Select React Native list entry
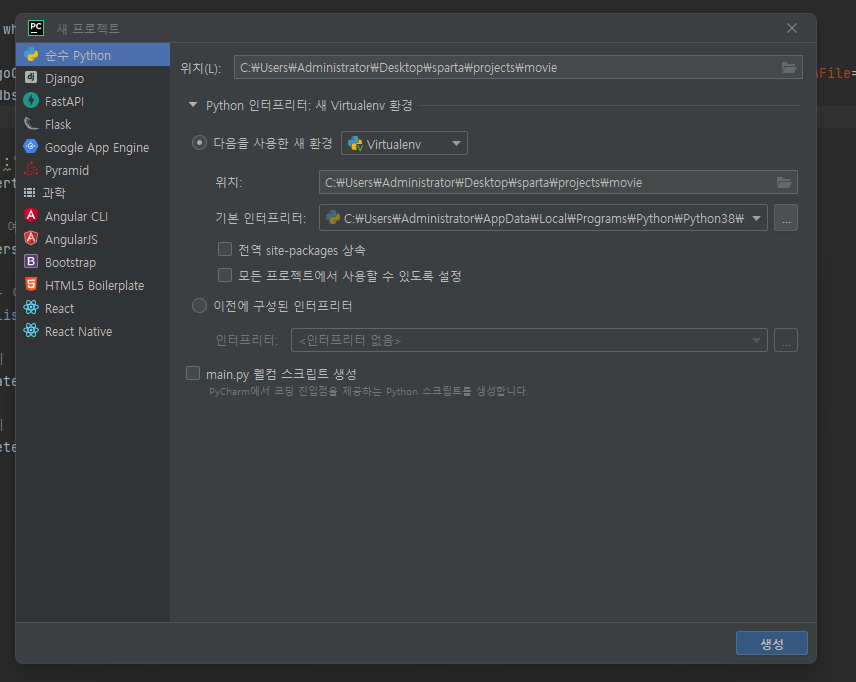856x682 pixels. click(x=93, y=331)
